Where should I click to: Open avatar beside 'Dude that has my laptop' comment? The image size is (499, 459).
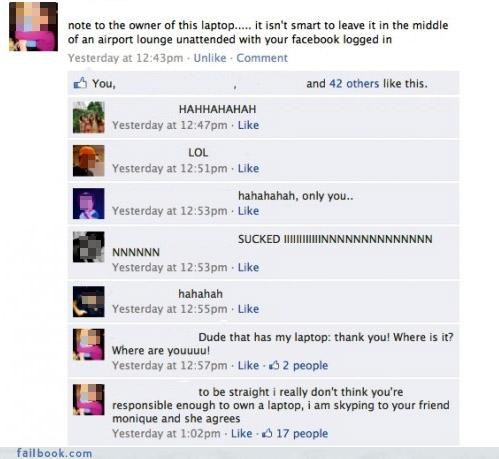(x=89, y=345)
